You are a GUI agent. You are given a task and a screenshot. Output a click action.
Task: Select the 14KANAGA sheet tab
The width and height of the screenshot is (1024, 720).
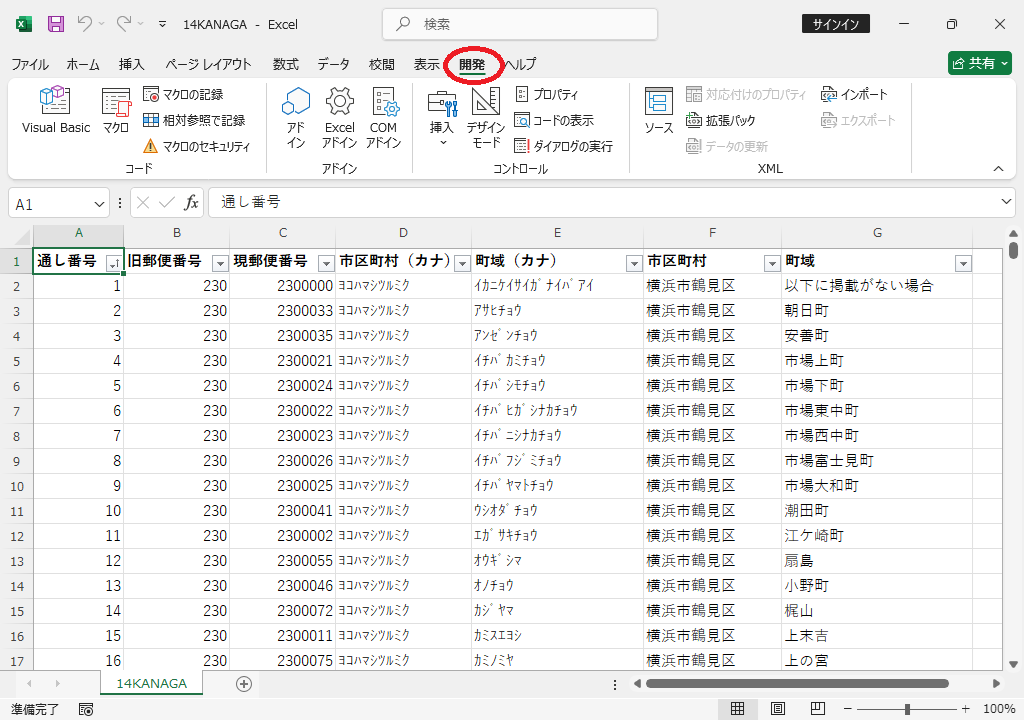pos(152,683)
